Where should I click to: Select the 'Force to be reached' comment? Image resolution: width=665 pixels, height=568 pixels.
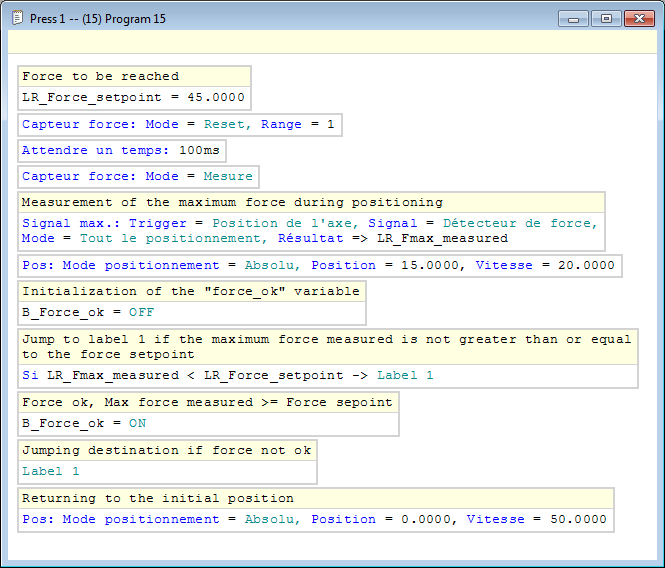134,76
